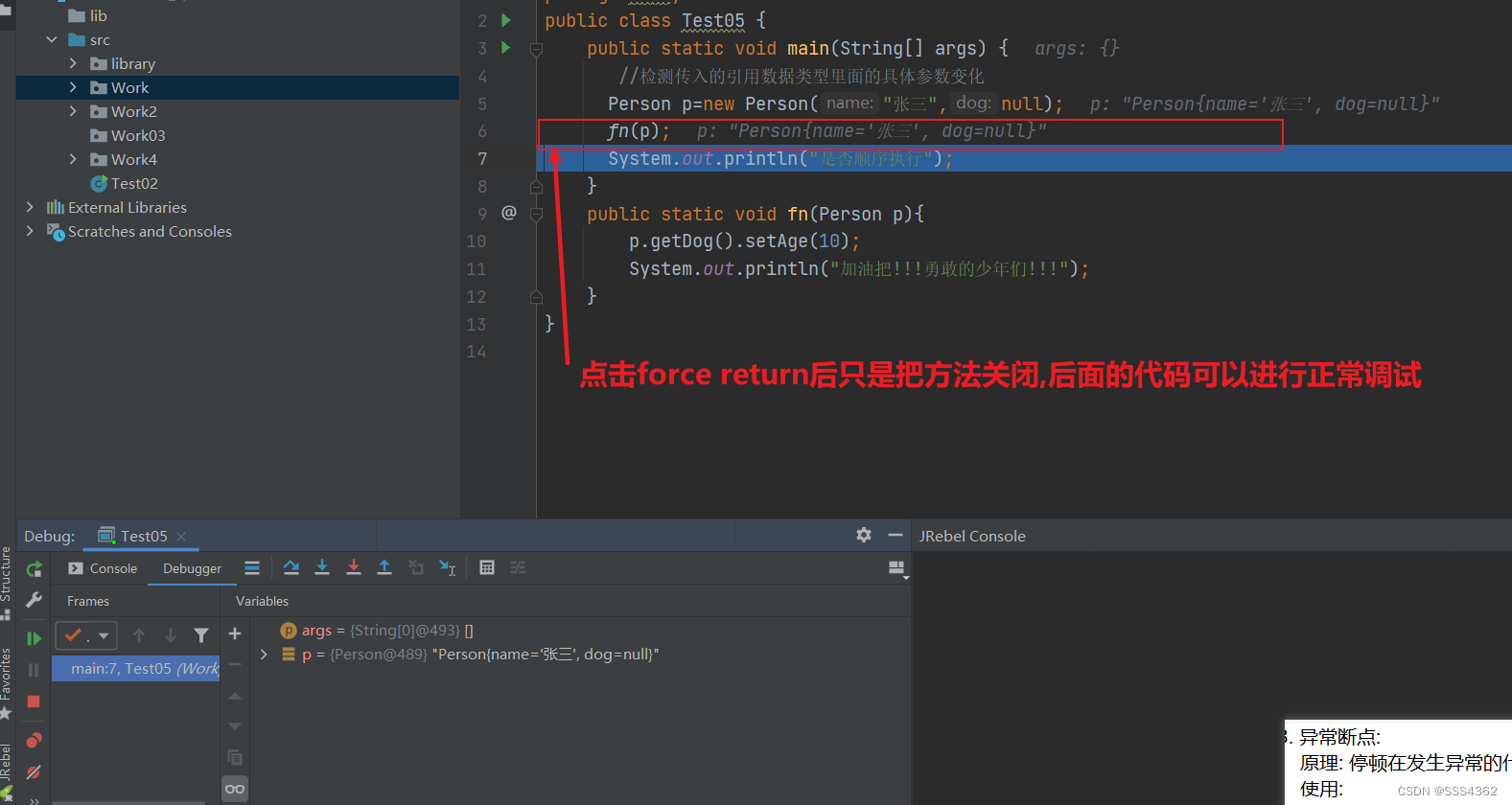
Task: Toggle show watches glasses icon
Action: [235, 789]
